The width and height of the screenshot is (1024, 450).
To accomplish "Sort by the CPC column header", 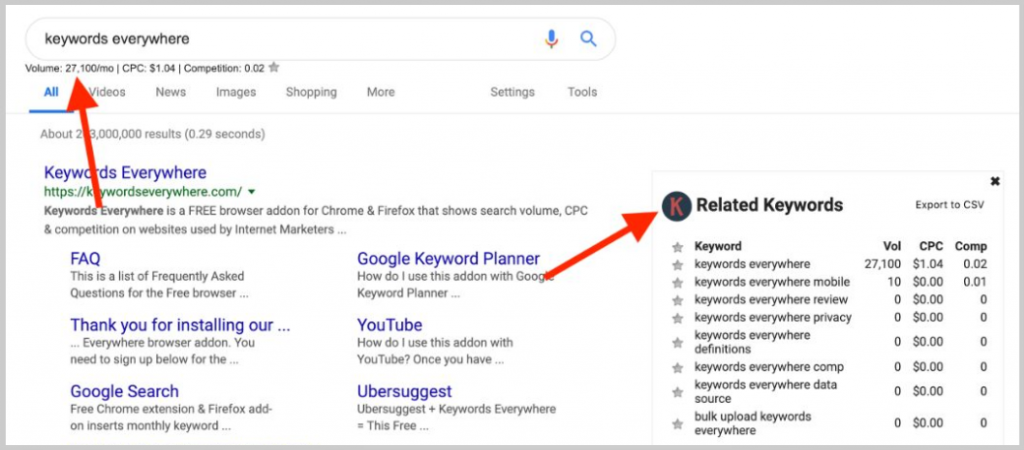I will [x=930, y=247].
